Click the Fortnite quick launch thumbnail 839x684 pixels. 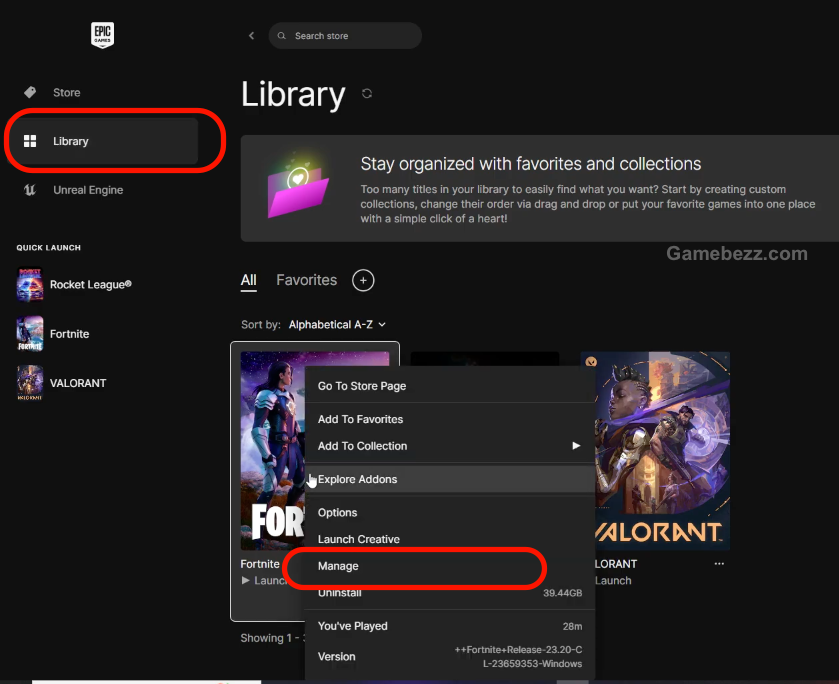[30, 333]
